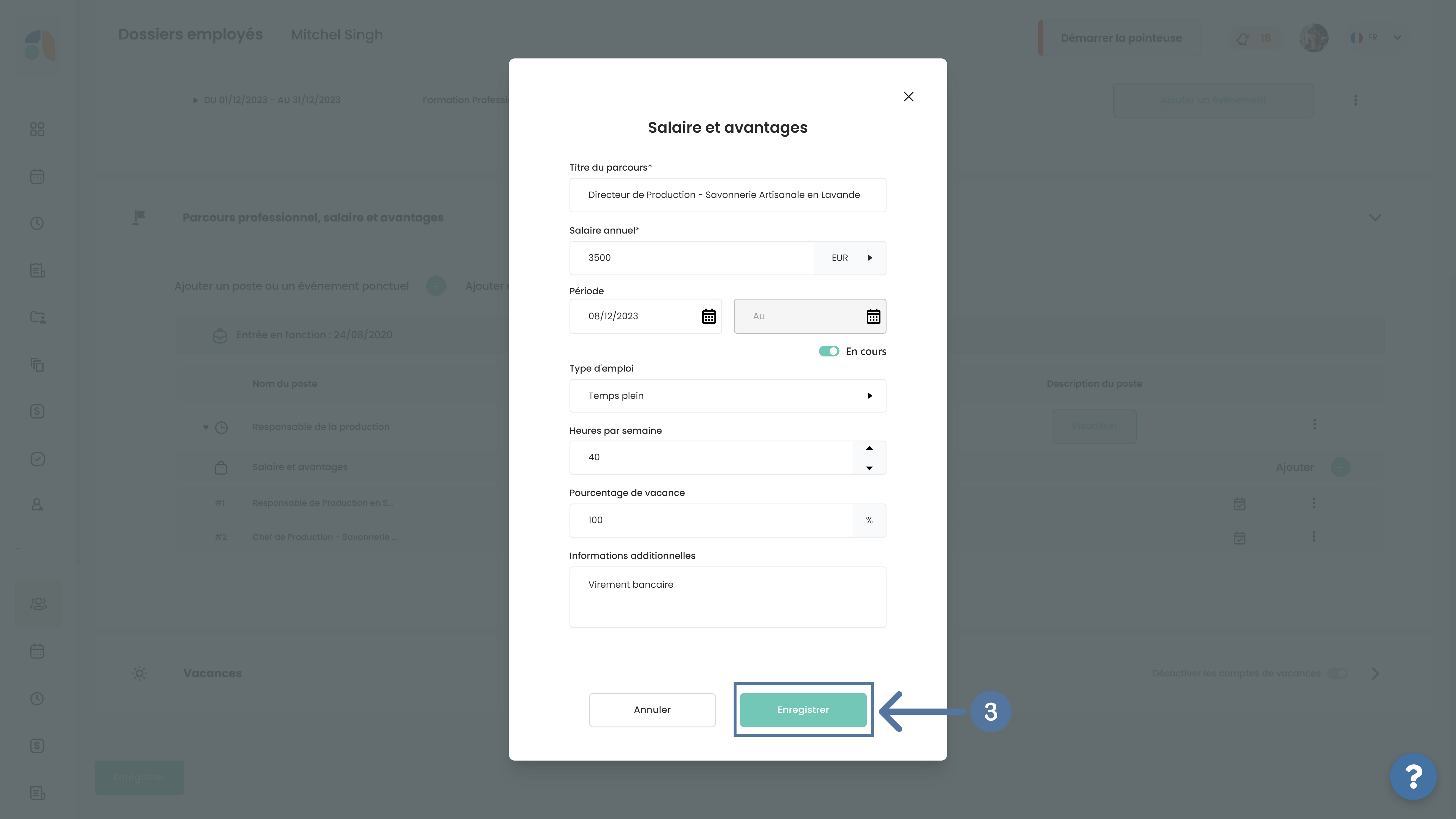
Task: Select Chef de Production - Savonnerie row
Action: [325, 537]
